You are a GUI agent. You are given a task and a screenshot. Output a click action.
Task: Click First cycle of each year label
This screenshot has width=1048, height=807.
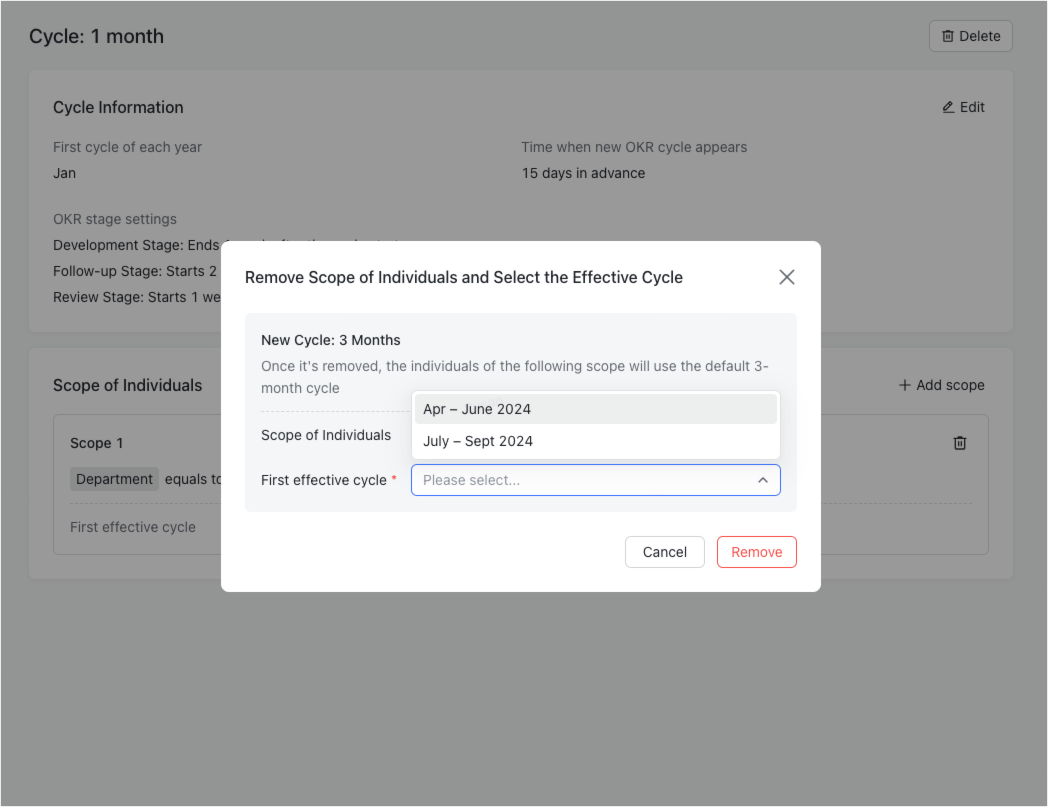coord(128,147)
